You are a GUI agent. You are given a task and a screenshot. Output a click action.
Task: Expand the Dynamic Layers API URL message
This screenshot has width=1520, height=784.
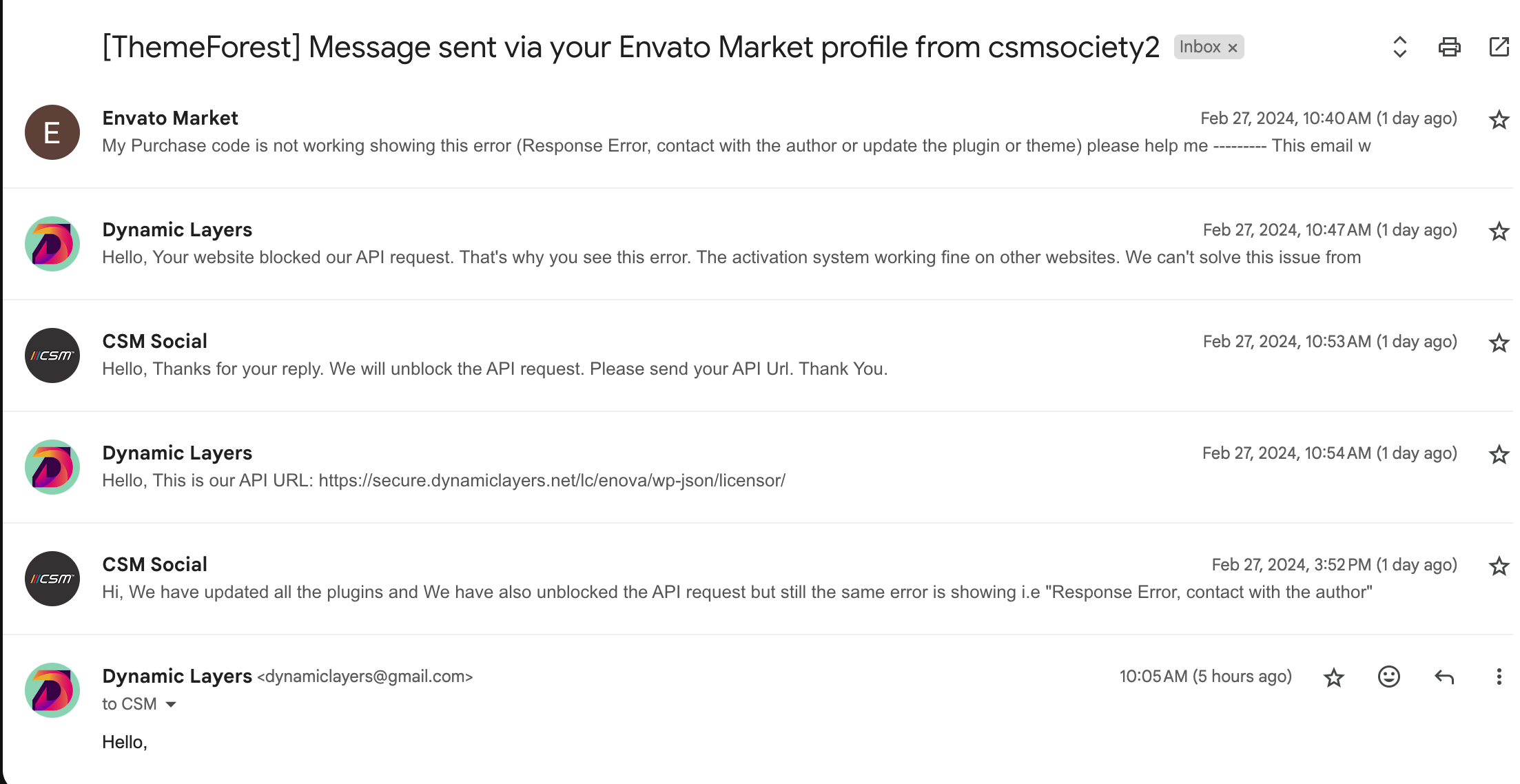758,467
